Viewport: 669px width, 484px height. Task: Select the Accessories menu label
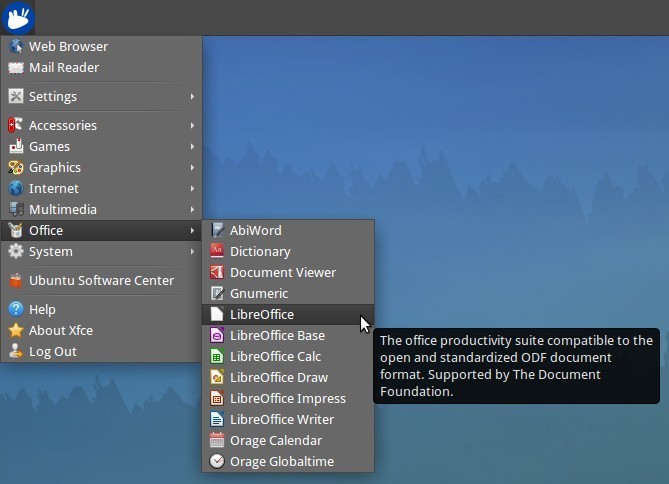(63, 125)
